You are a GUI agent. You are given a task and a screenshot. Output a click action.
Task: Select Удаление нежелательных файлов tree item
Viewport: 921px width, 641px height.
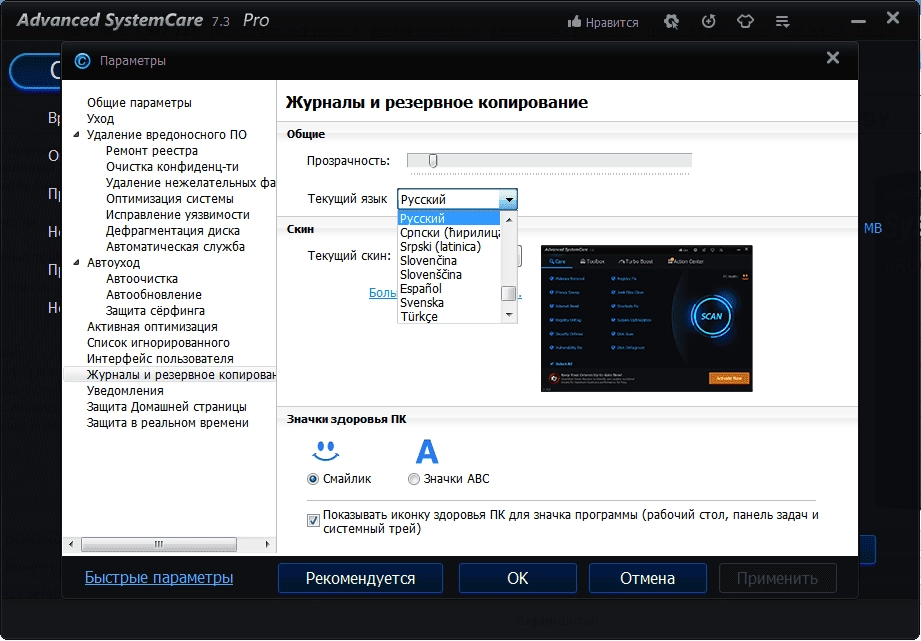190,183
